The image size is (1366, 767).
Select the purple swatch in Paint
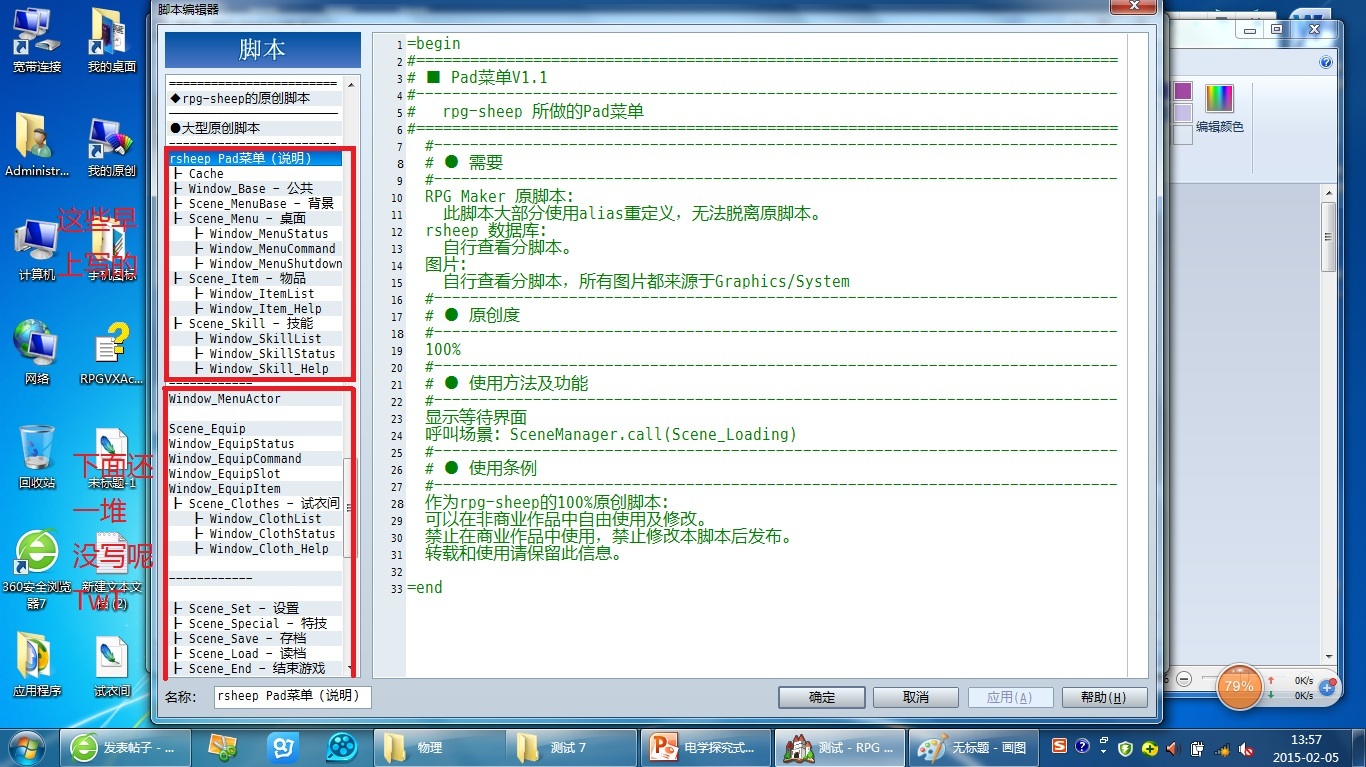point(1183,91)
